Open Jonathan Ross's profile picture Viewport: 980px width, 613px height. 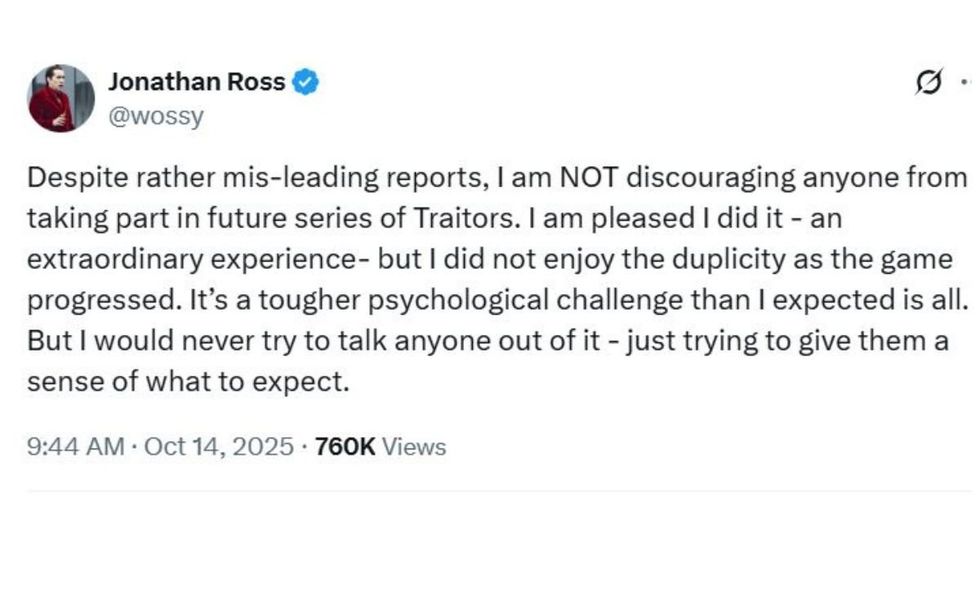pyautogui.click(x=60, y=98)
